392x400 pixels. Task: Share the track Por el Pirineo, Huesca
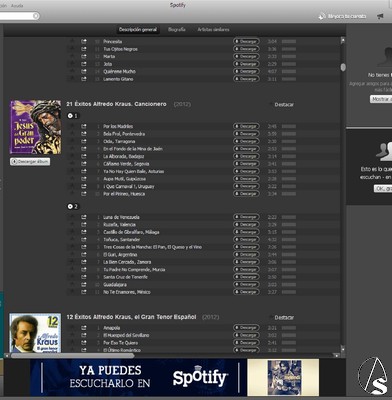(x=84, y=194)
